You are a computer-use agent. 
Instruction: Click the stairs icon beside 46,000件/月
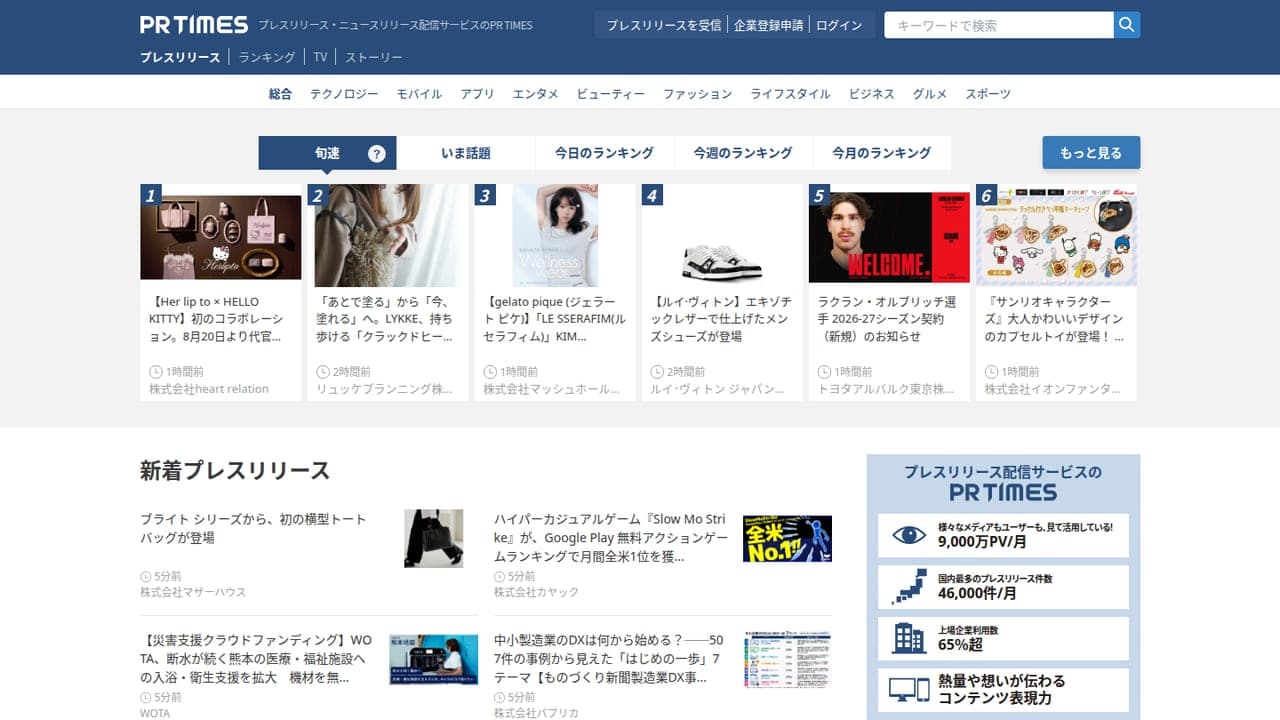pyautogui.click(x=909, y=587)
